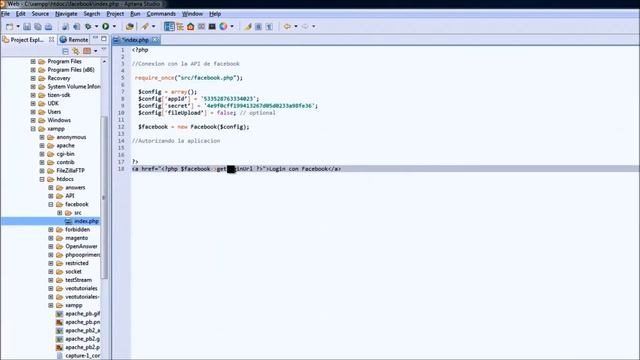Click the Forward navigation arrow icon
Viewport: 640px width, 360px height.
[305, 27]
